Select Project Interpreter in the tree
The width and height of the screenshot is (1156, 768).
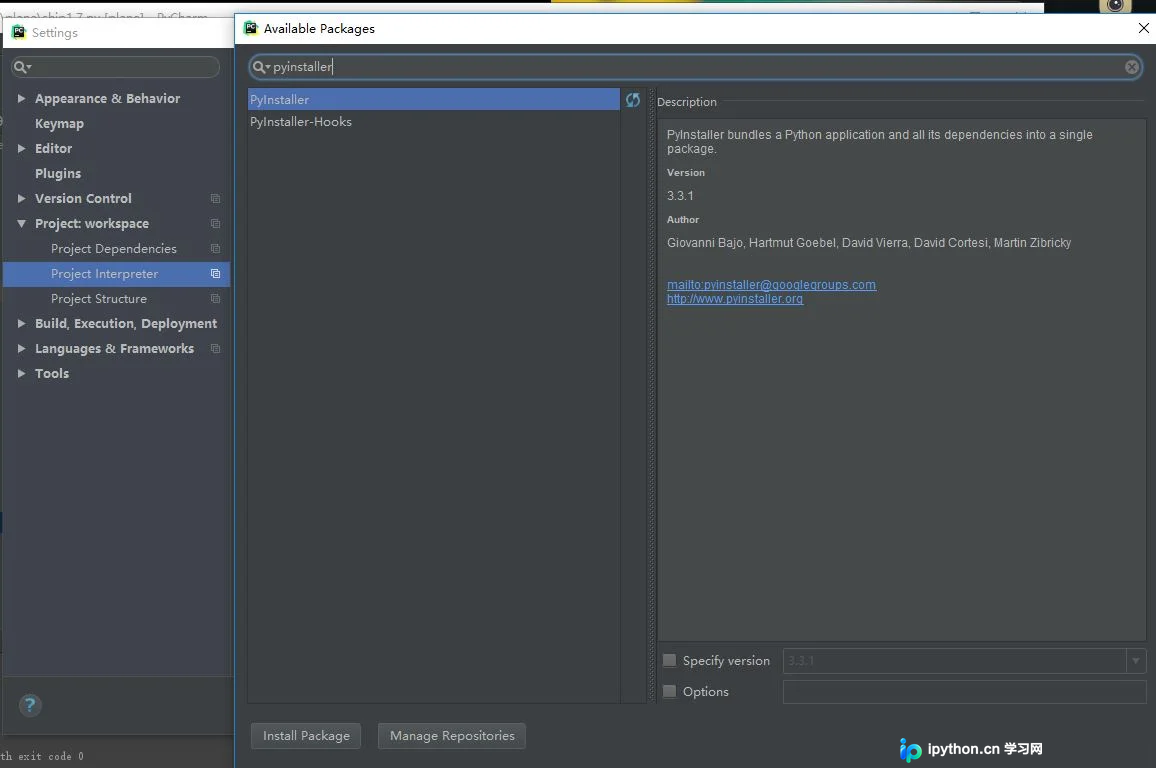(x=116, y=273)
